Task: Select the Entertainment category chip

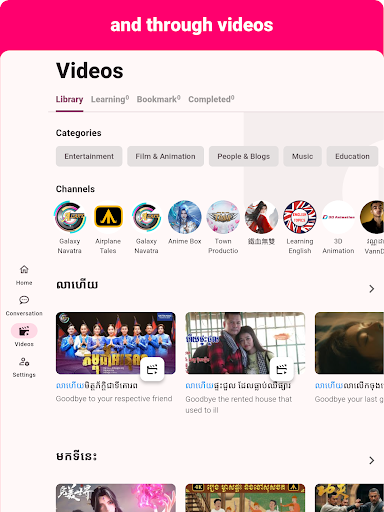Action: coord(89,156)
